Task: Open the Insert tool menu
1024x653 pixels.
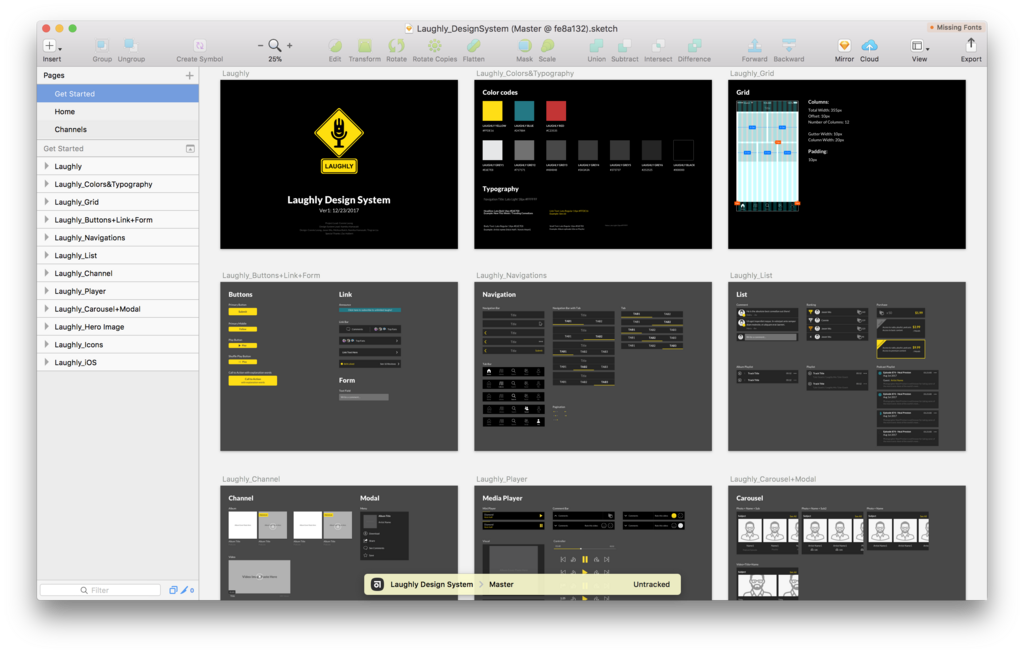Action: tap(52, 46)
